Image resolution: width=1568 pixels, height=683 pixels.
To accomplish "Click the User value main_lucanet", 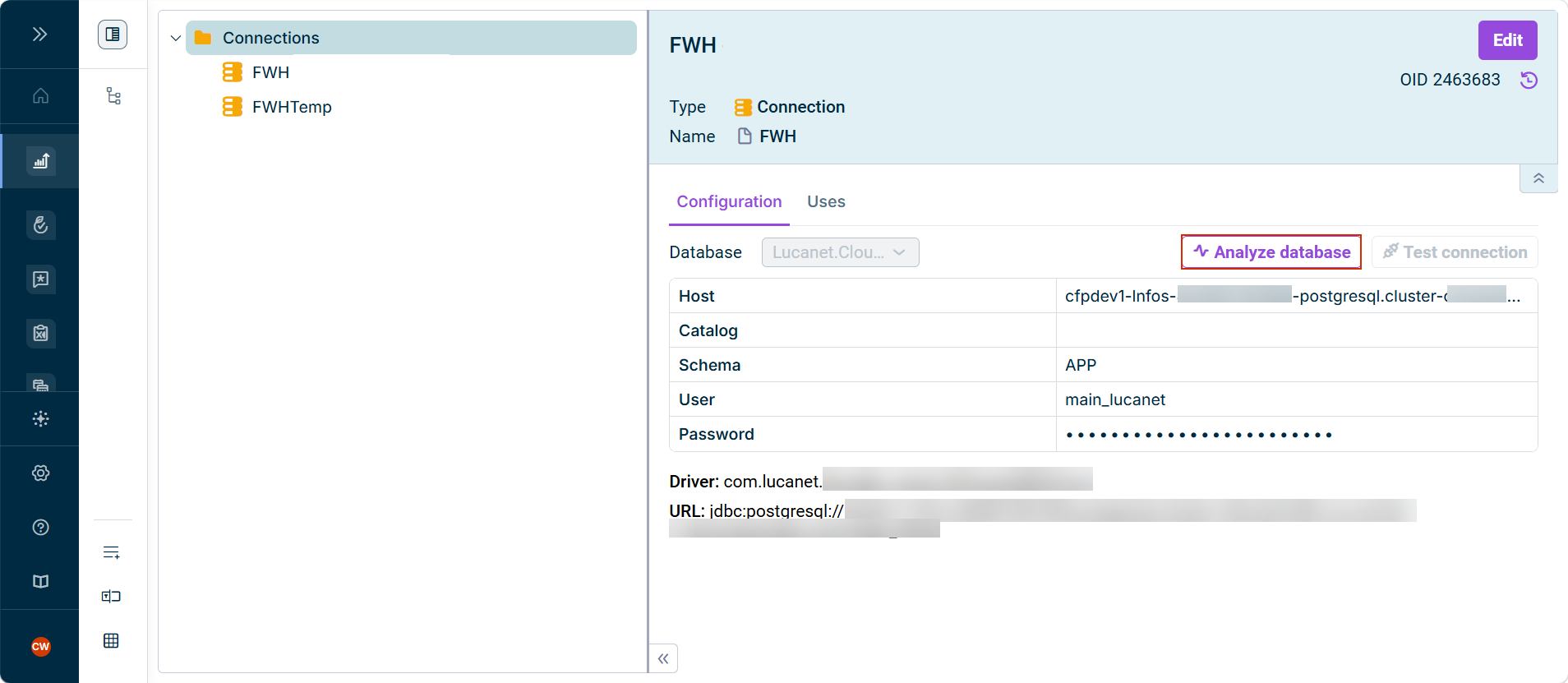I will [1115, 399].
